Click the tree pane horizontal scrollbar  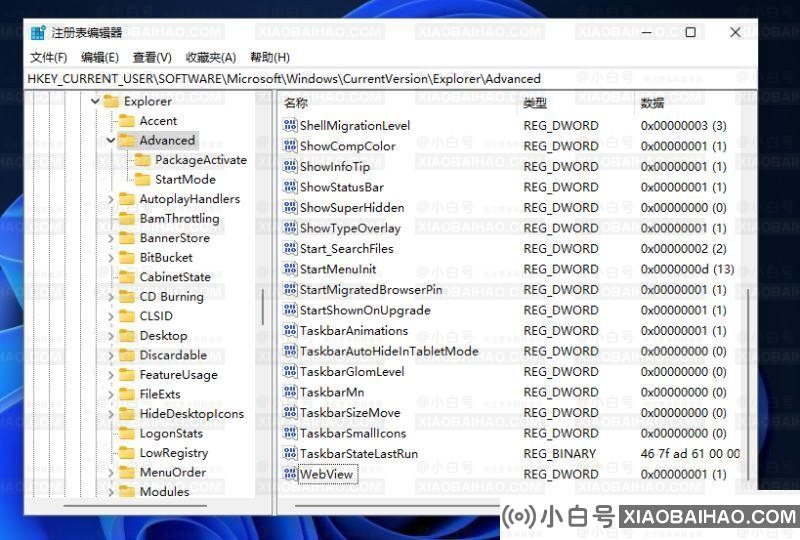pos(135,506)
